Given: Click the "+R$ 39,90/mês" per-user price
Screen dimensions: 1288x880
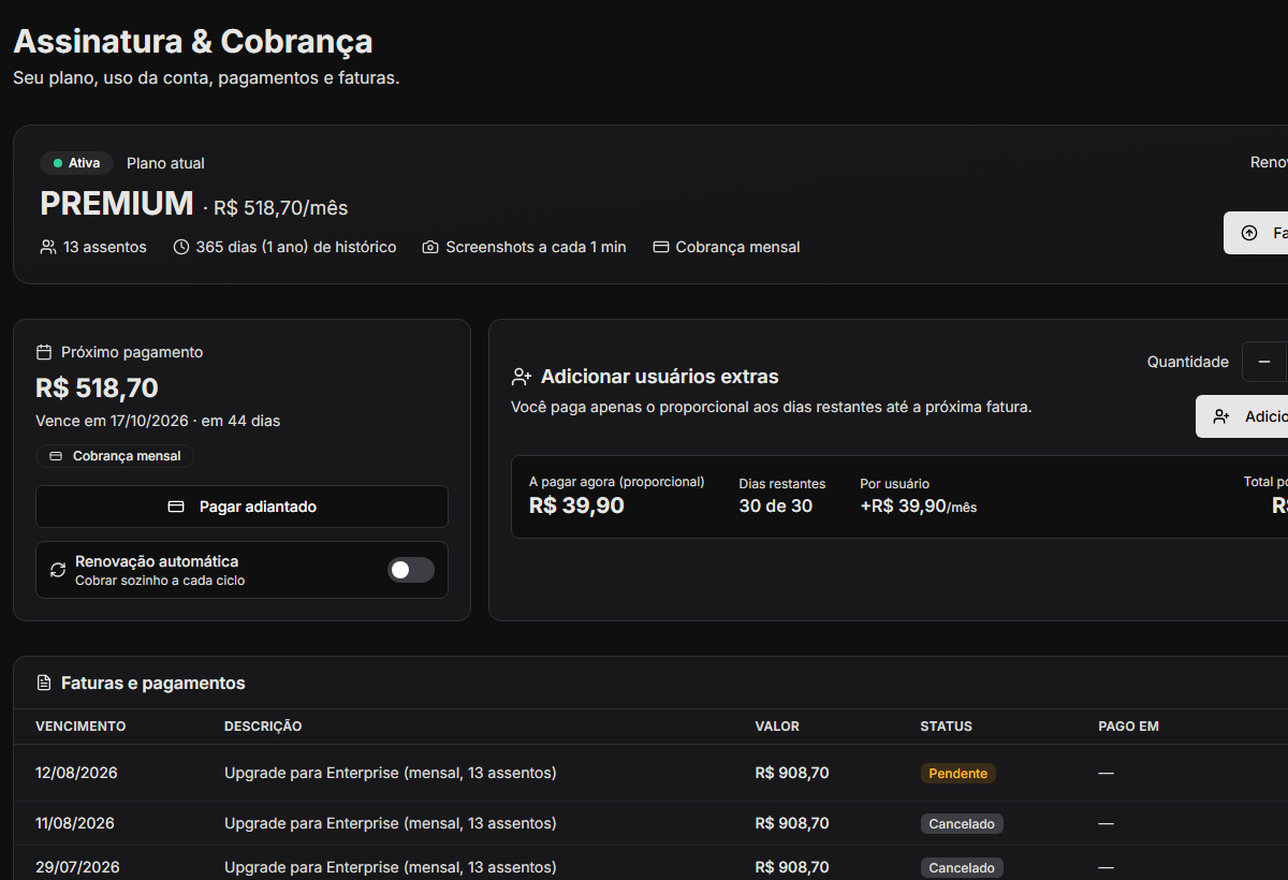Looking at the screenshot, I should click(918, 506).
